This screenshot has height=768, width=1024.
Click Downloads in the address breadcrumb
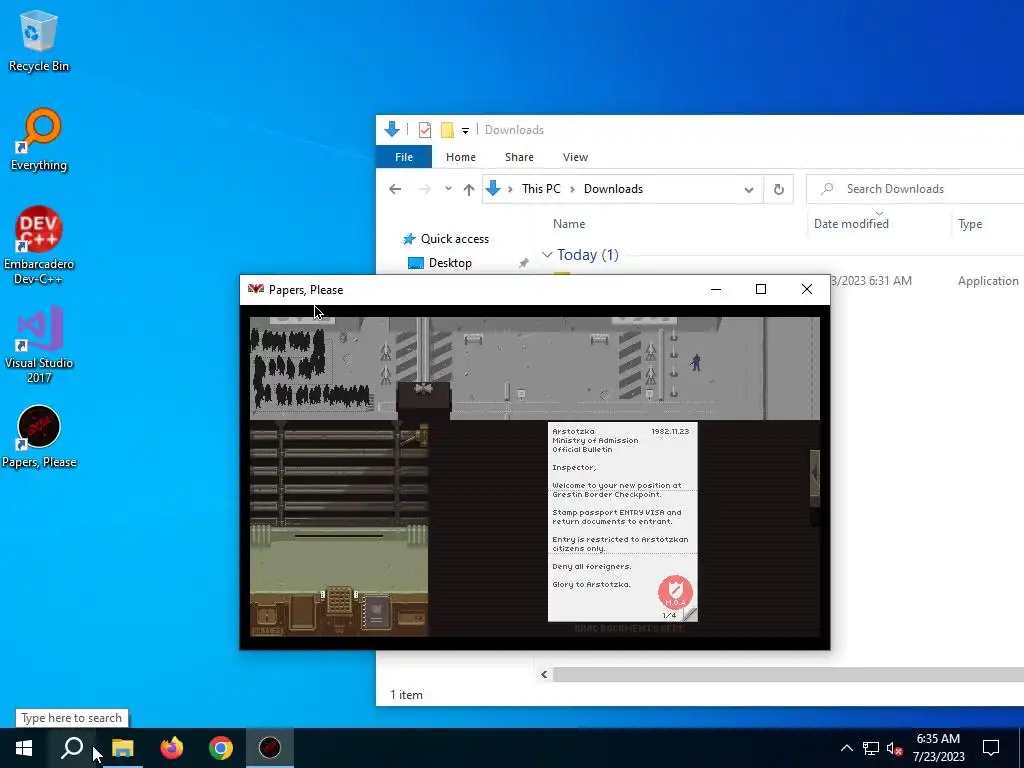tap(613, 189)
